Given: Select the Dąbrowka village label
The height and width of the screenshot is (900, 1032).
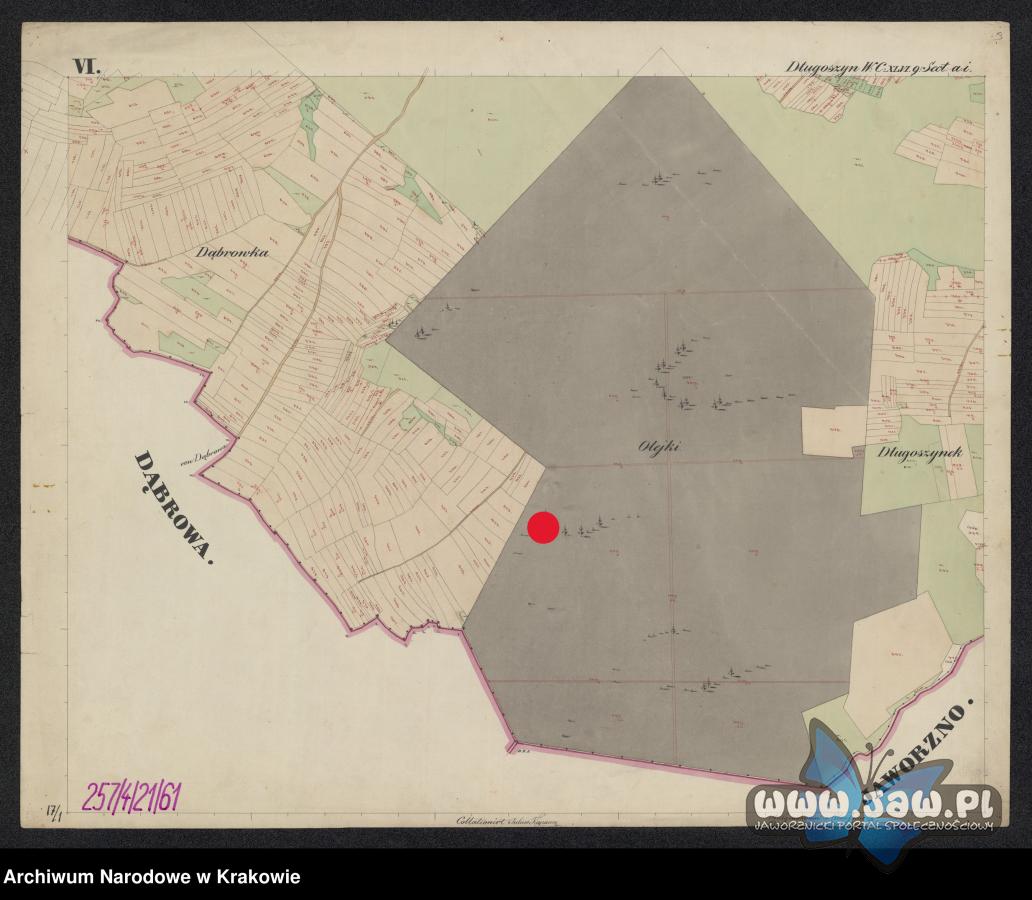Looking at the screenshot, I should click(x=232, y=254).
